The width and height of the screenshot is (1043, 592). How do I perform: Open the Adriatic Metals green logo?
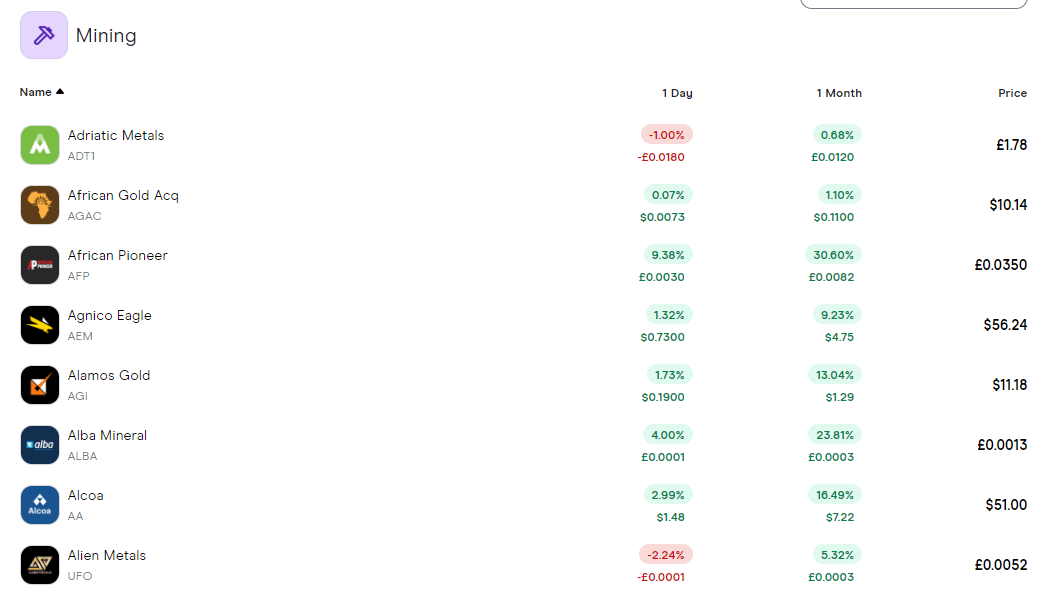click(x=40, y=145)
